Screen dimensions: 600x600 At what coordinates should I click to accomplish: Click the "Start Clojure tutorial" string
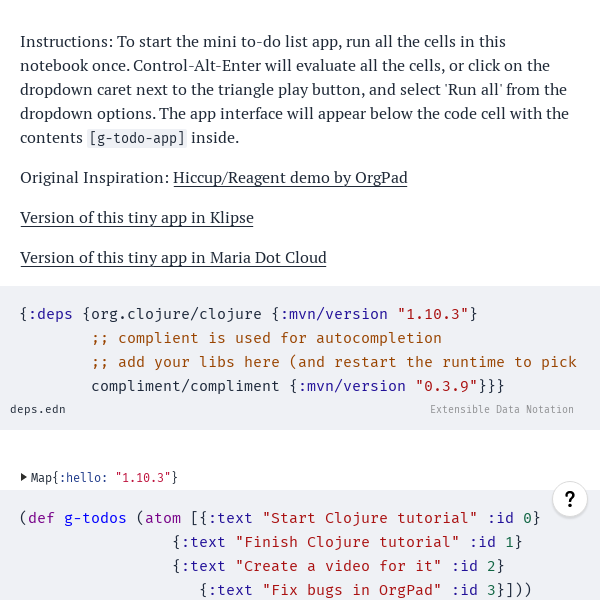point(370,518)
